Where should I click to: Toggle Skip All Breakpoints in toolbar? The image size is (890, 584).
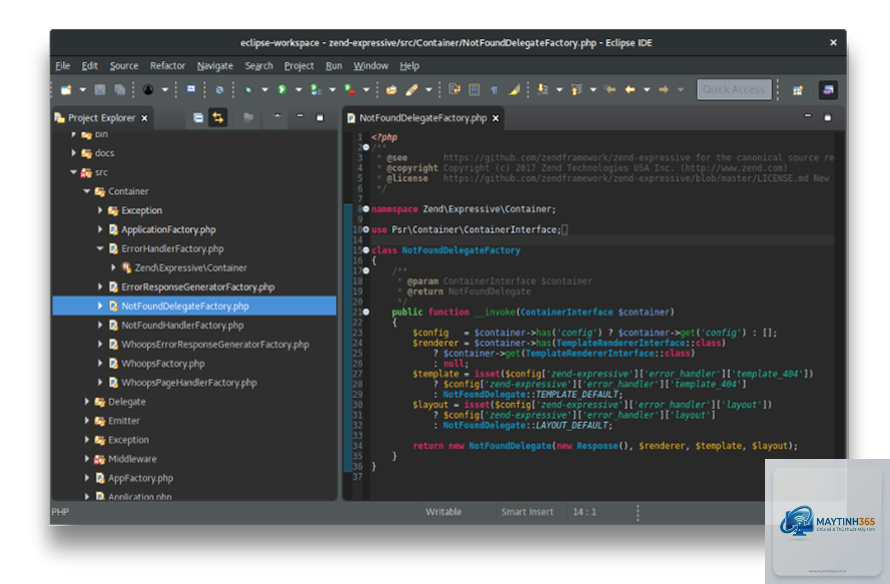[220, 90]
